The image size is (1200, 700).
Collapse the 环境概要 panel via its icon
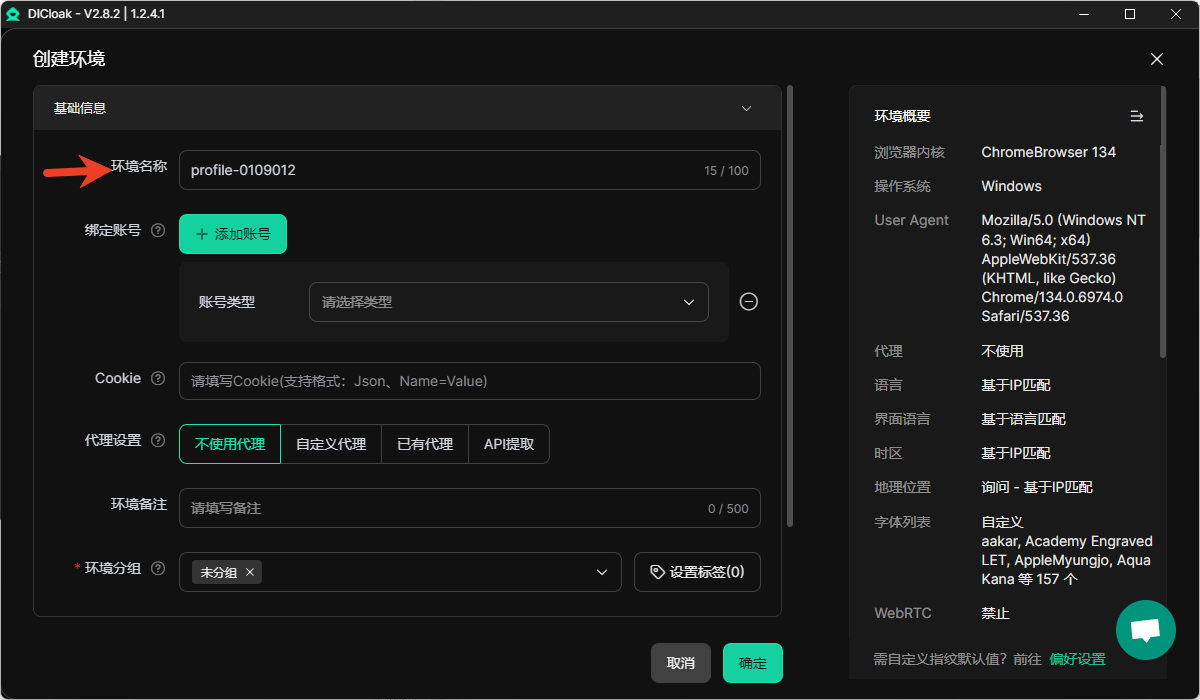point(1136,116)
